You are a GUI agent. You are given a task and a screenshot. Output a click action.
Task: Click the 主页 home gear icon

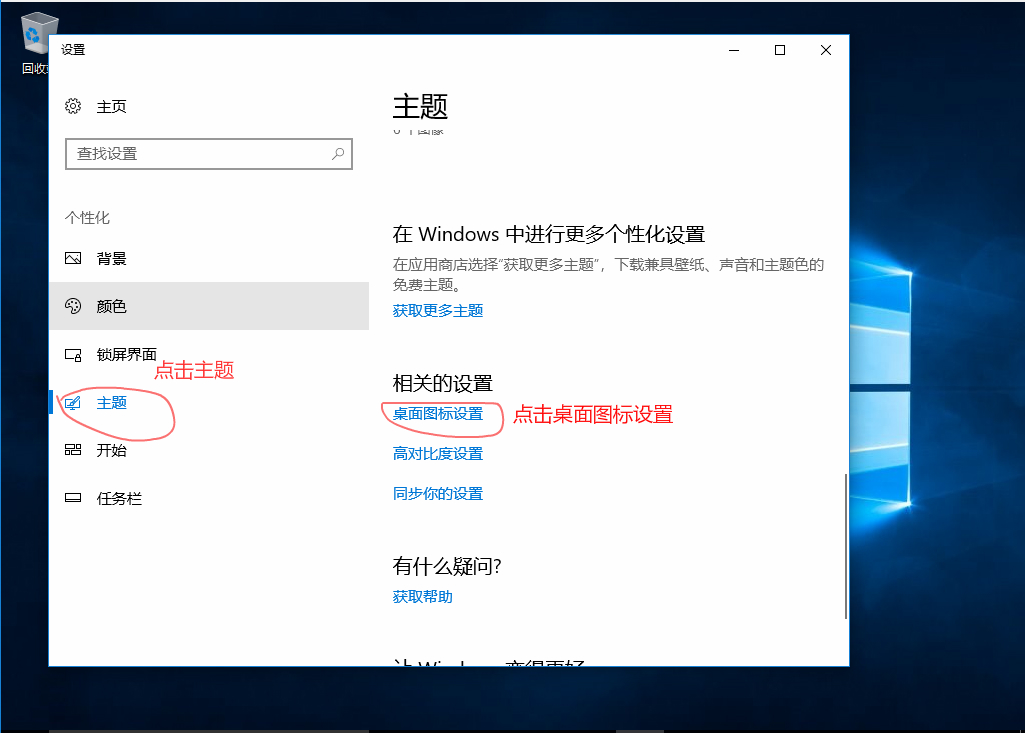point(74,106)
